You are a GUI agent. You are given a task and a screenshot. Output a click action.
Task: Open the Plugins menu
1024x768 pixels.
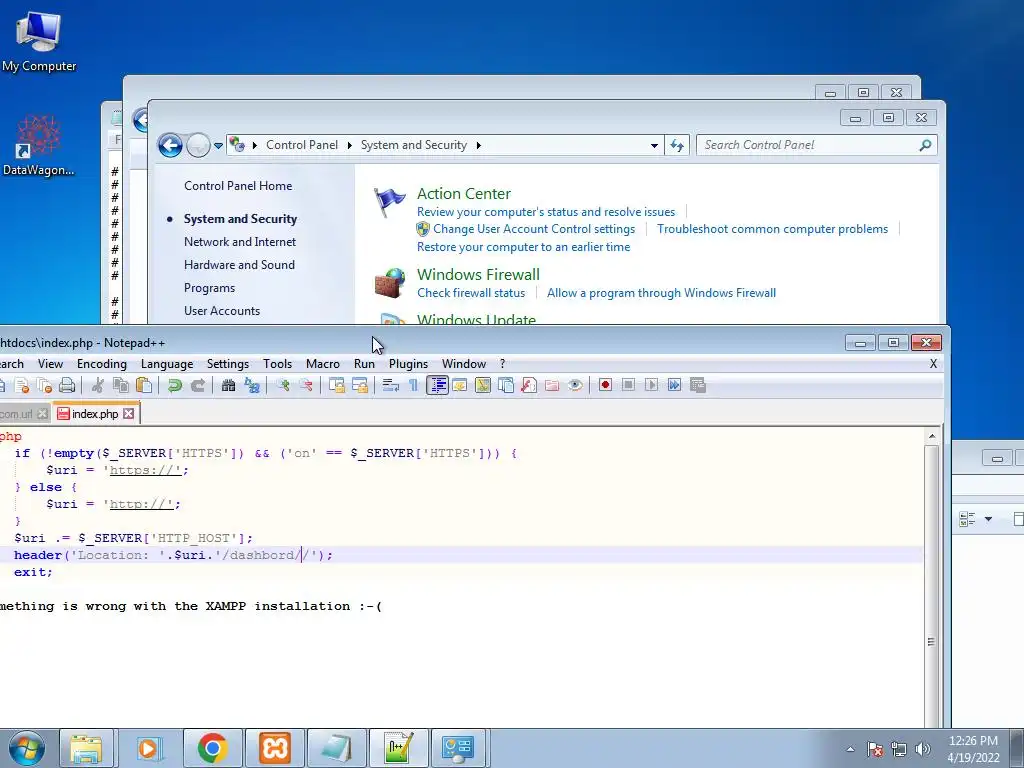(408, 364)
